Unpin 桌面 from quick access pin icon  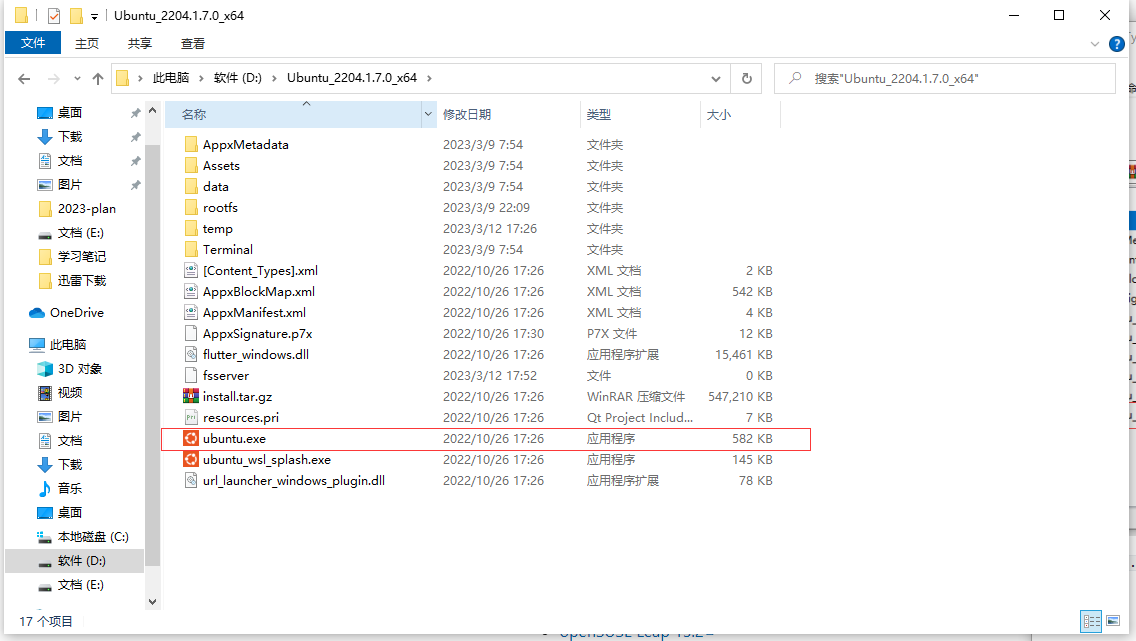click(x=135, y=113)
